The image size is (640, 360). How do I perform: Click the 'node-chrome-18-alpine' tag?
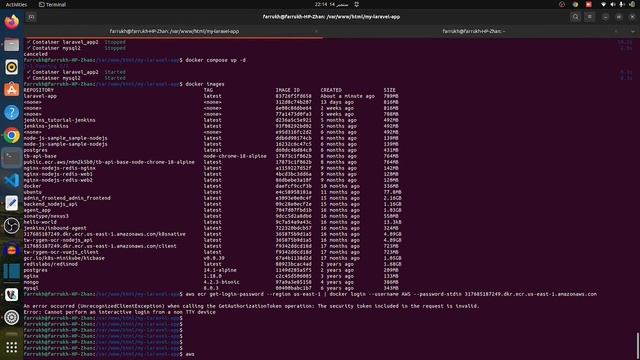click(x=235, y=156)
